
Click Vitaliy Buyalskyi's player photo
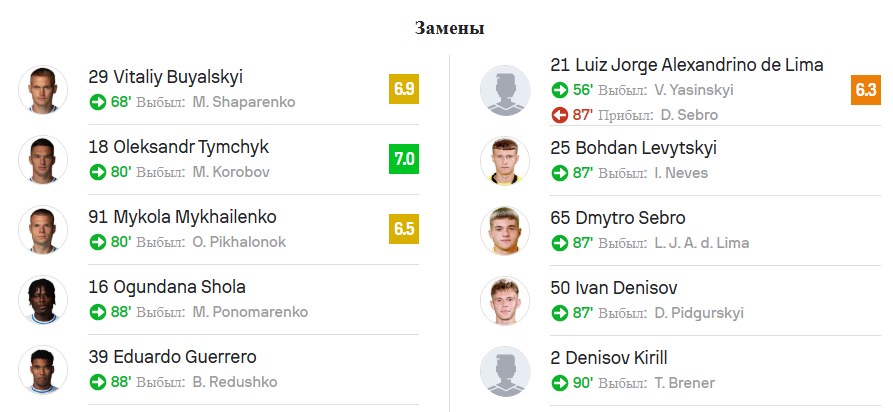[x=43, y=90]
